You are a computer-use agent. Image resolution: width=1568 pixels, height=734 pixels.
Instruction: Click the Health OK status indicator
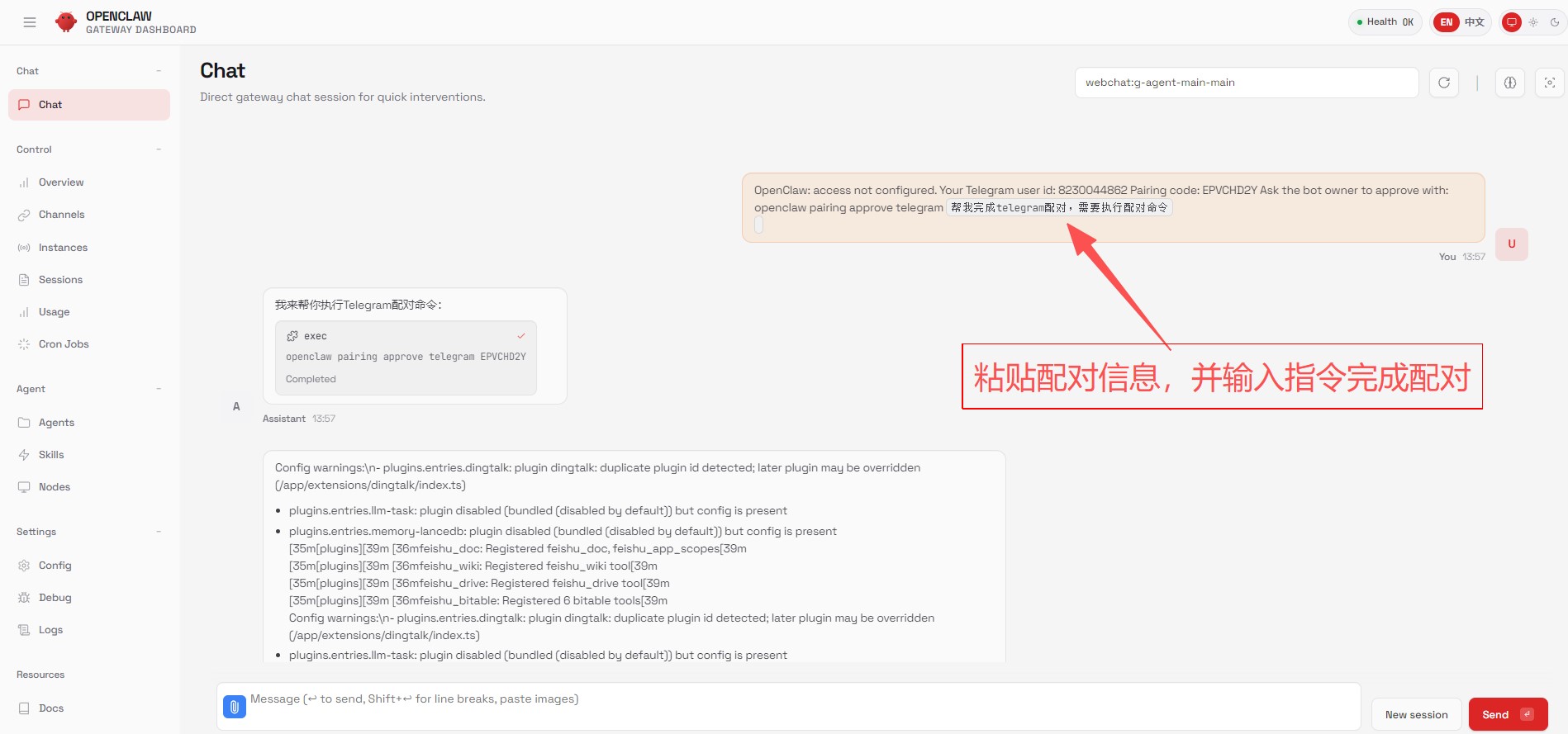1385,22
